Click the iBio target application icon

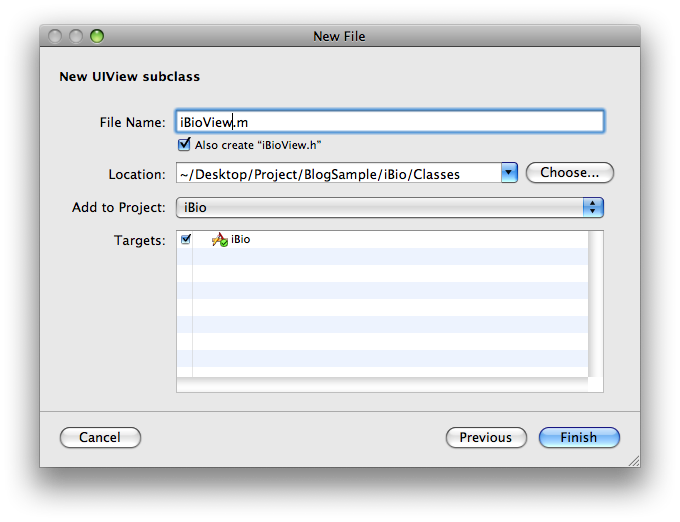[220, 239]
